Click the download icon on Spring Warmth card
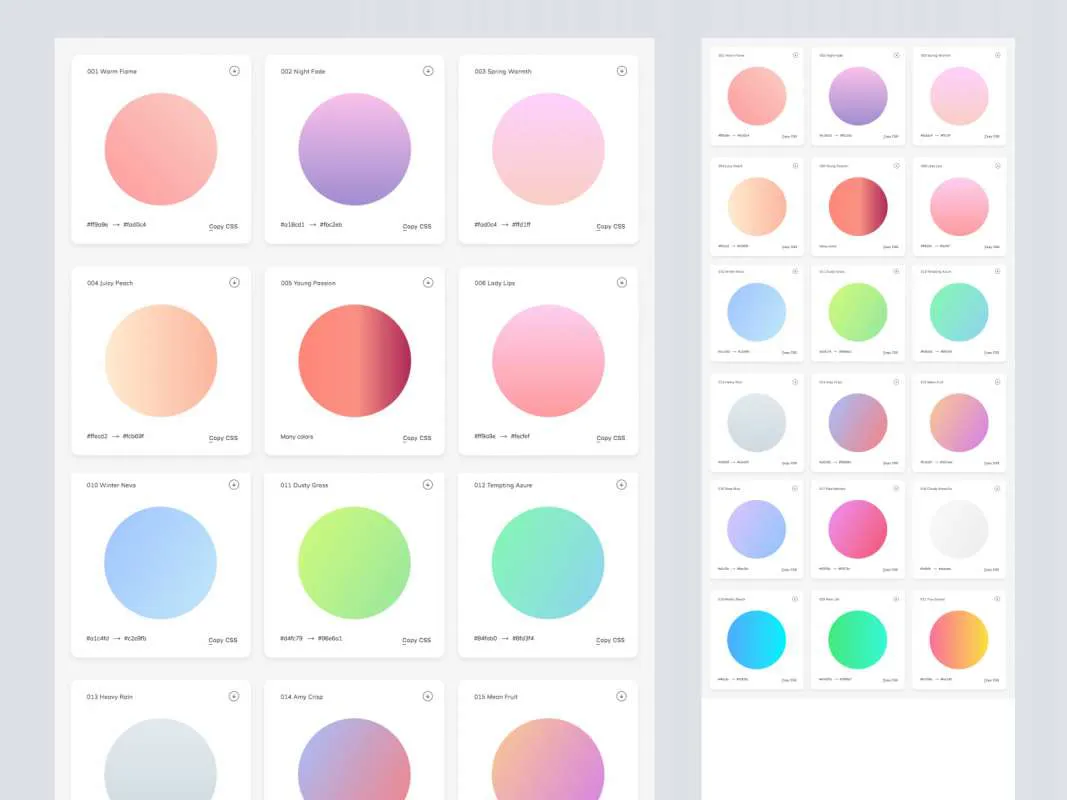1067x800 pixels. click(x=622, y=71)
